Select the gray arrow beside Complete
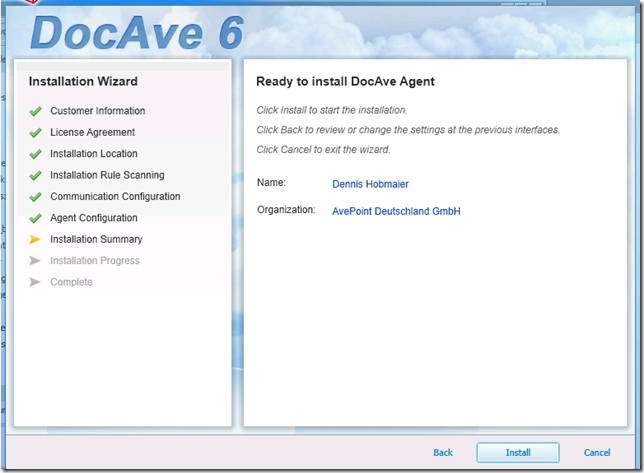The image size is (644, 473). click(35, 282)
